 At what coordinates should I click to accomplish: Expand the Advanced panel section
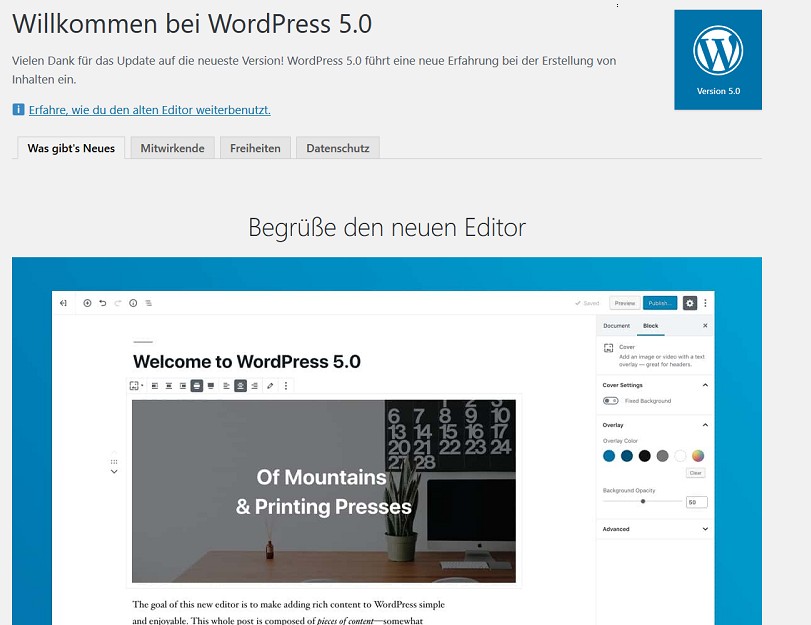[x=705, y=529]
